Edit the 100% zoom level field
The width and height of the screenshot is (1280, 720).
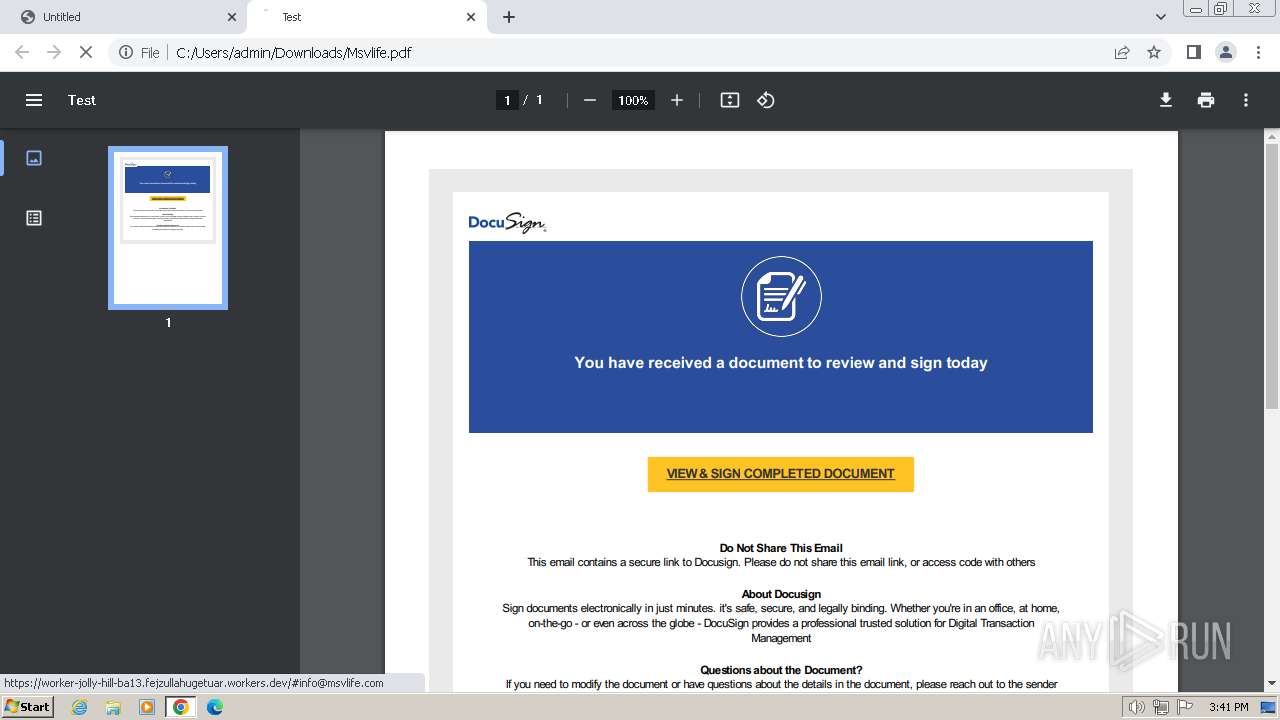[x=632, y=100]
